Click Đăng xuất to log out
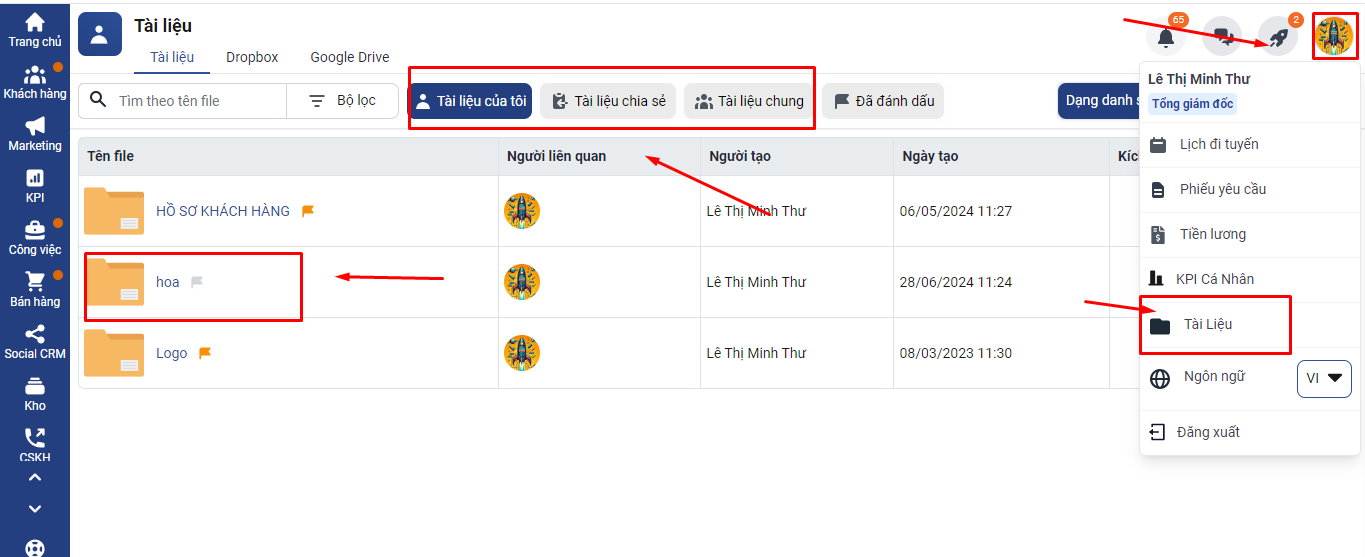 1208,432
